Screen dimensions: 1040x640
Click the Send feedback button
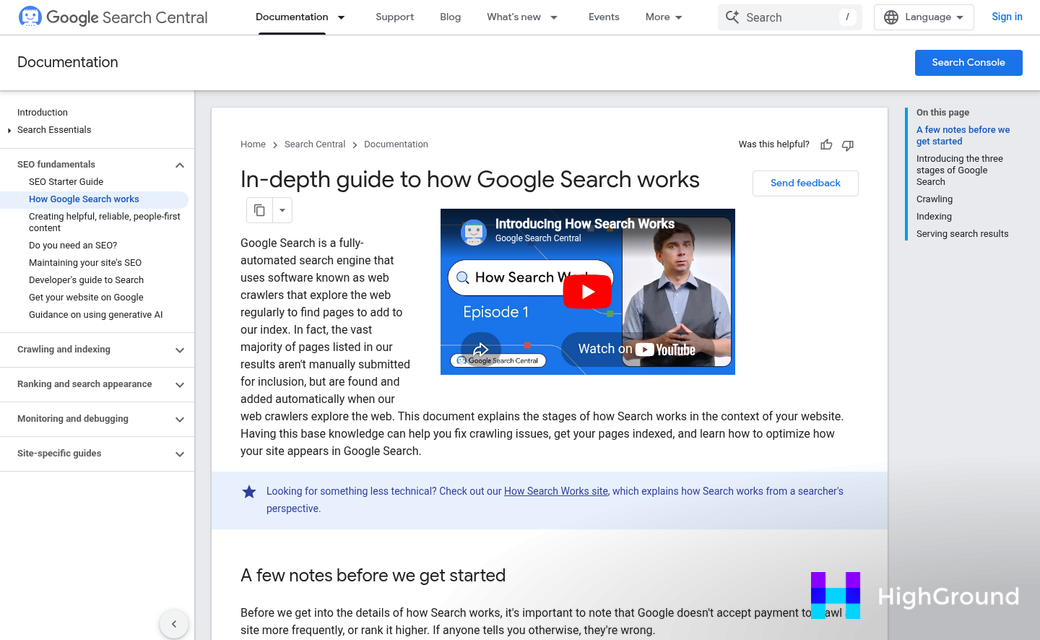click(805, 183)
